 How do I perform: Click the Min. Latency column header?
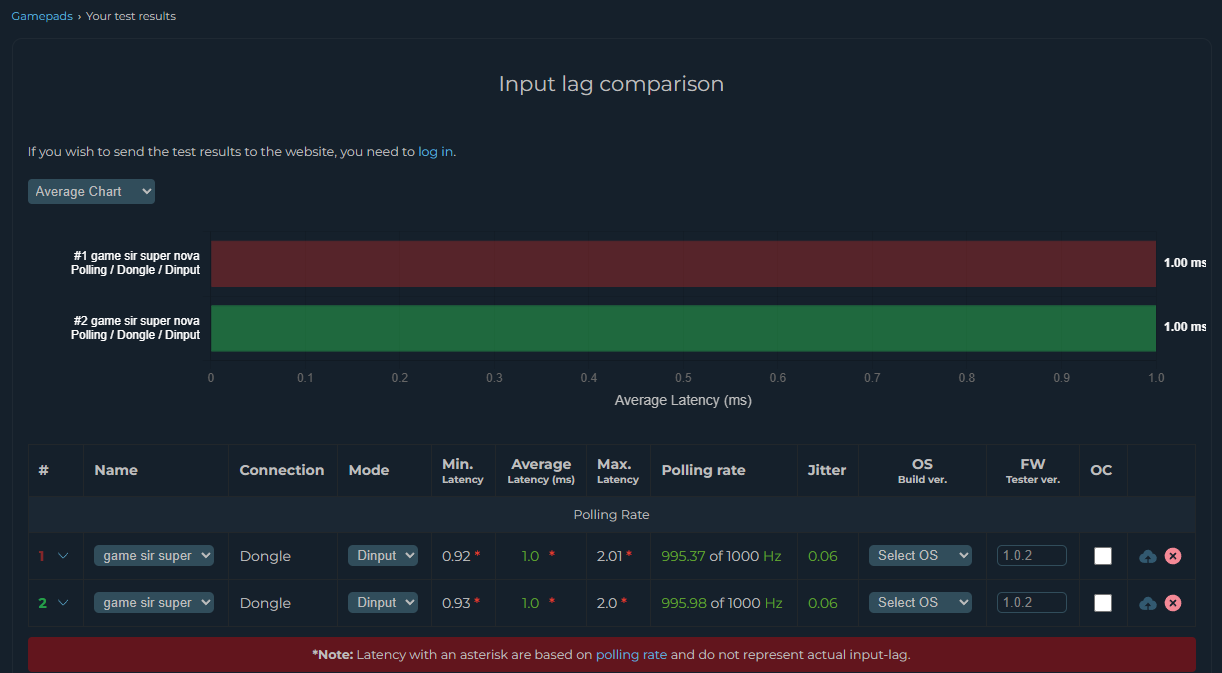(x=462, y=471)
